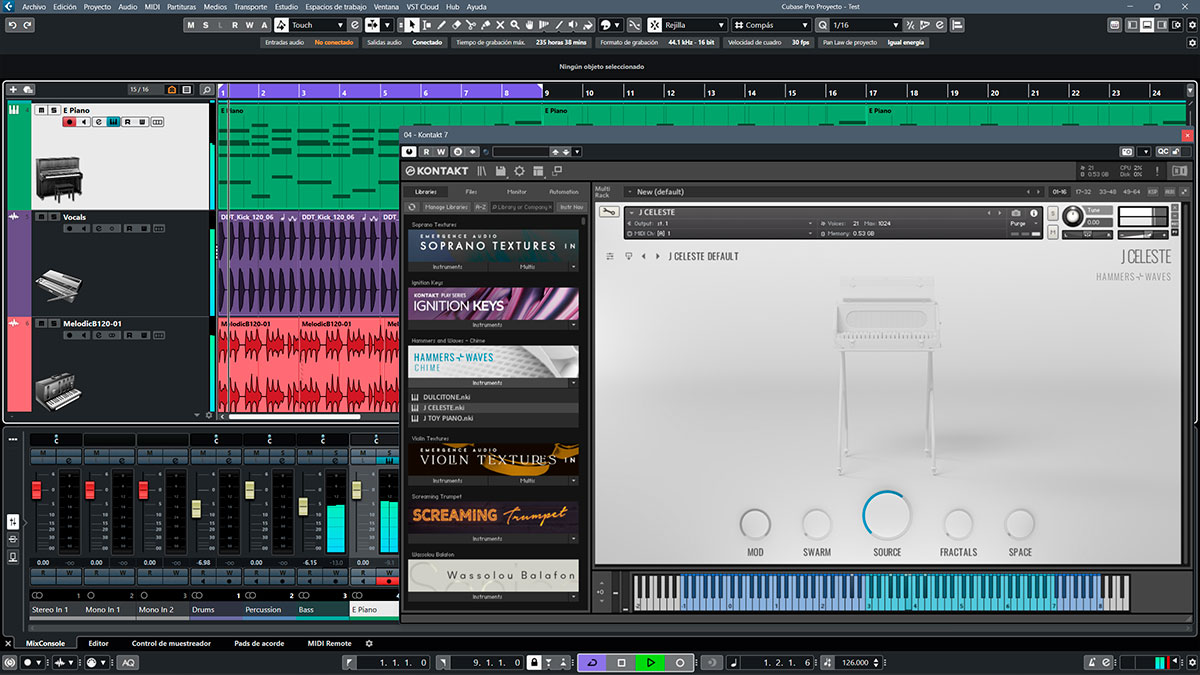Toggle the J CELESTE solo S button

[x=1052, y=213]
